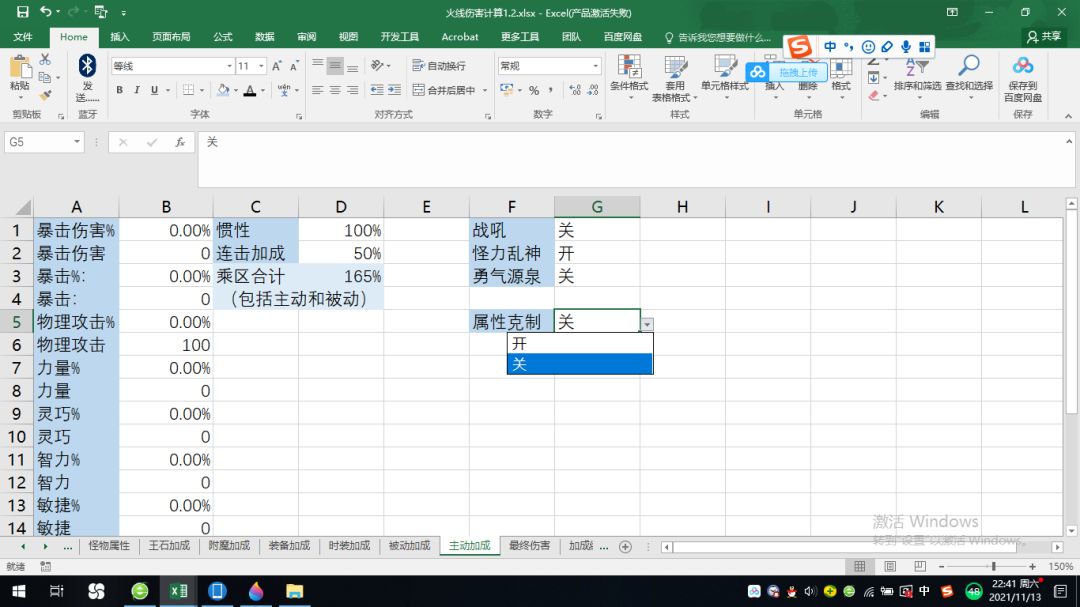
Task: Click the 共享 share button
Action: (1044, 37)
